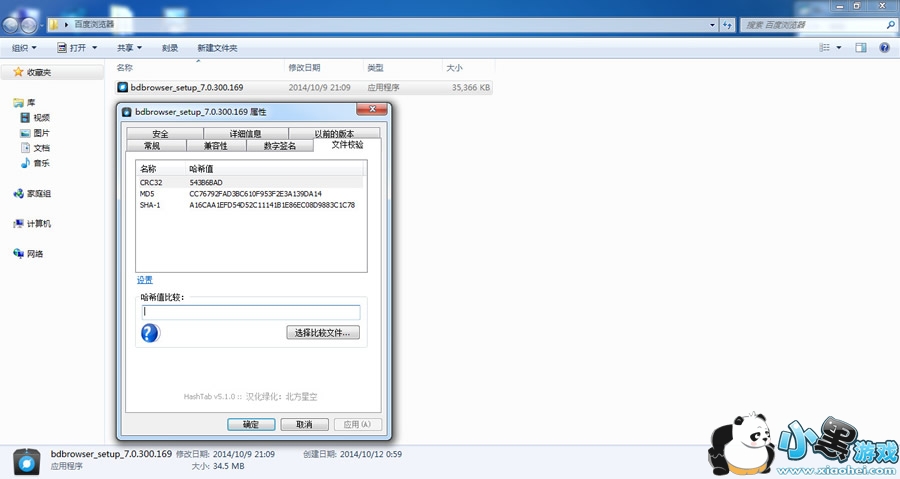Open the 共享 dropdown menu
This screenshot has width=900, height=479.
coord(129,48)
